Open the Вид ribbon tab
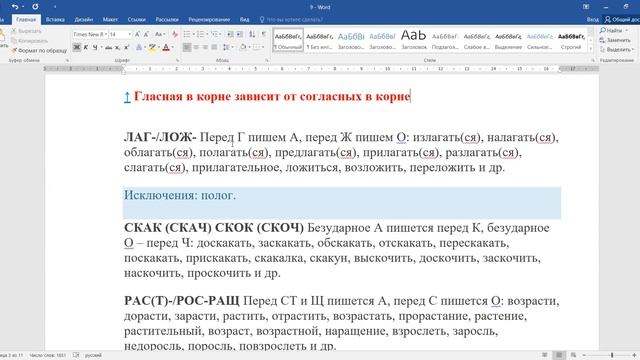Viewport: 640px width, 360px height. 244,19
